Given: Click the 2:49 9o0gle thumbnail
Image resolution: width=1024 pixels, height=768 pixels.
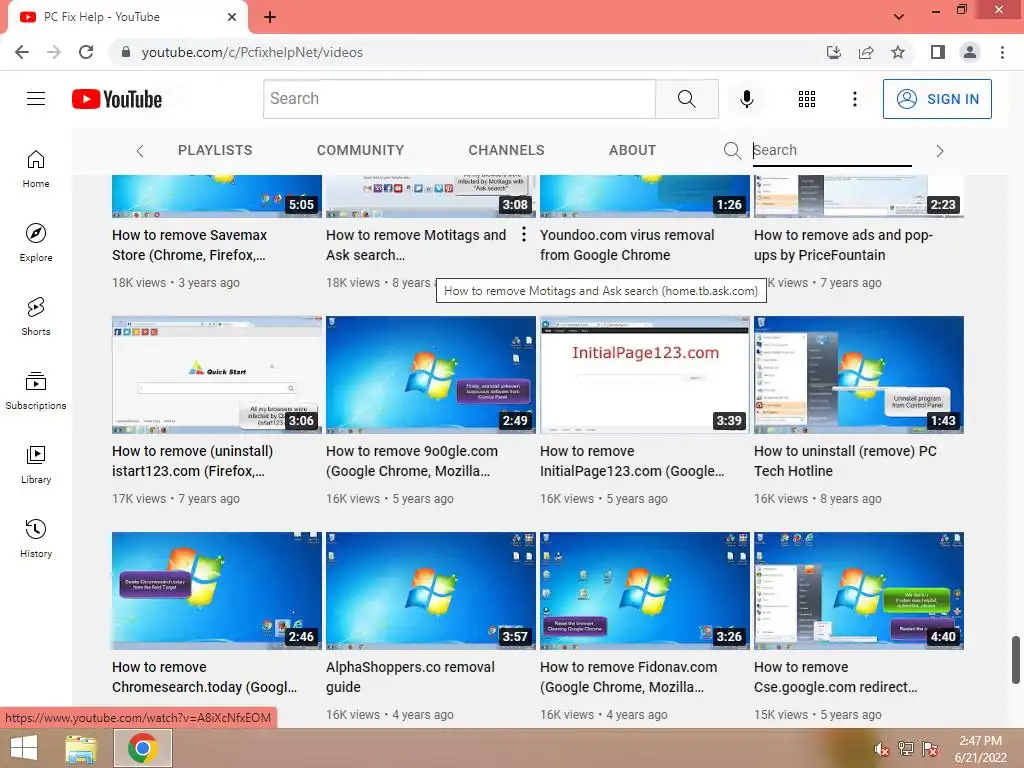Looking at the screenshot, I should pos(430,375).
